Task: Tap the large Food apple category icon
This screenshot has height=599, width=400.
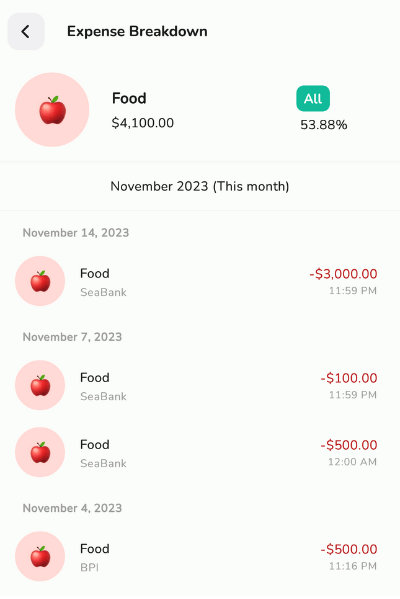Action: pos(52,110)
